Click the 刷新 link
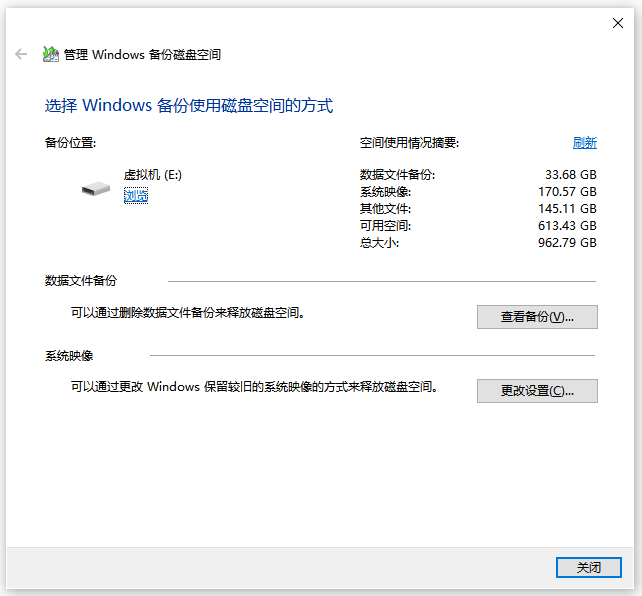Image resolution: width=642 pixels, height=596 pixels. pos(584,143)
